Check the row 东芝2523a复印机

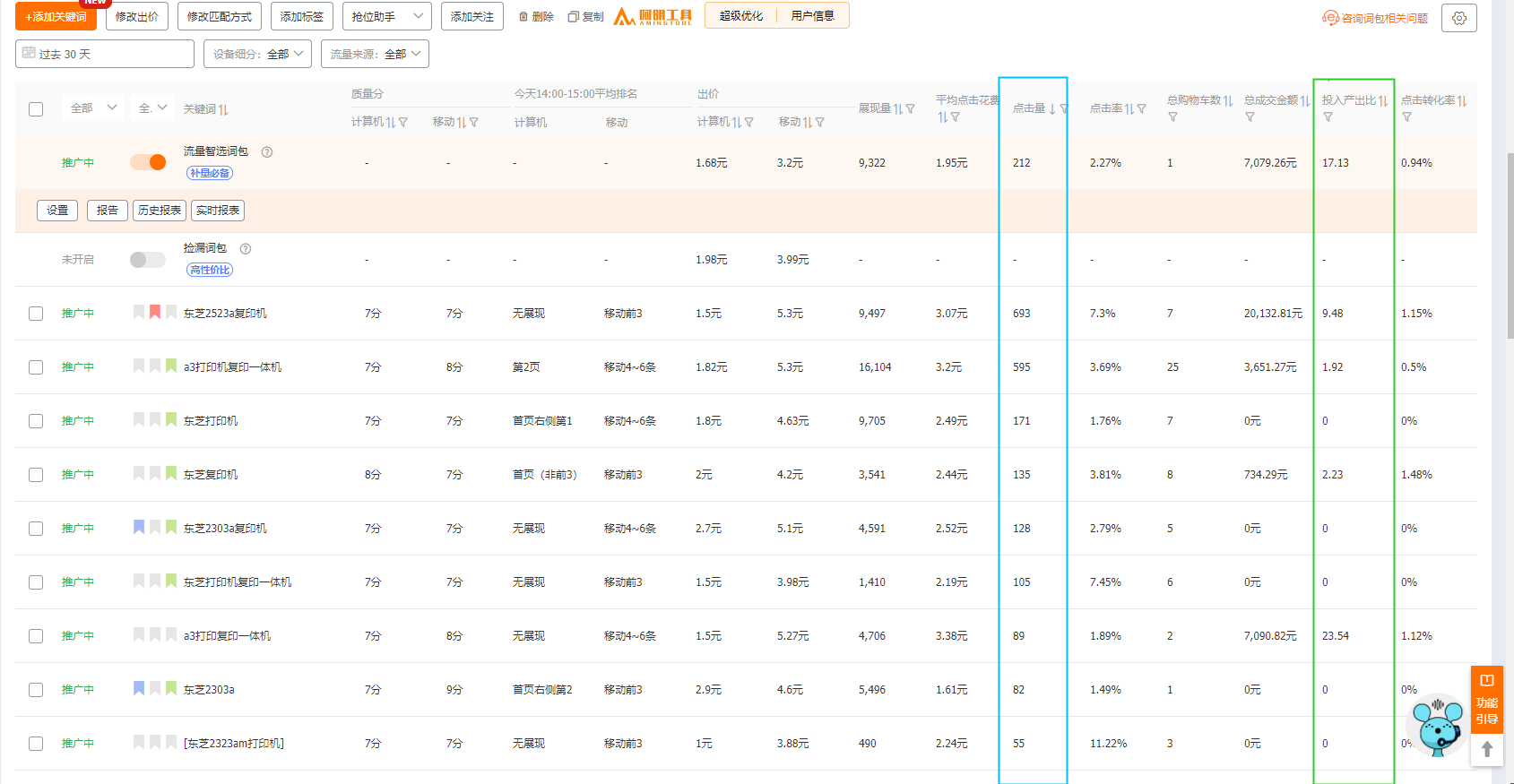tap(36, 314)
